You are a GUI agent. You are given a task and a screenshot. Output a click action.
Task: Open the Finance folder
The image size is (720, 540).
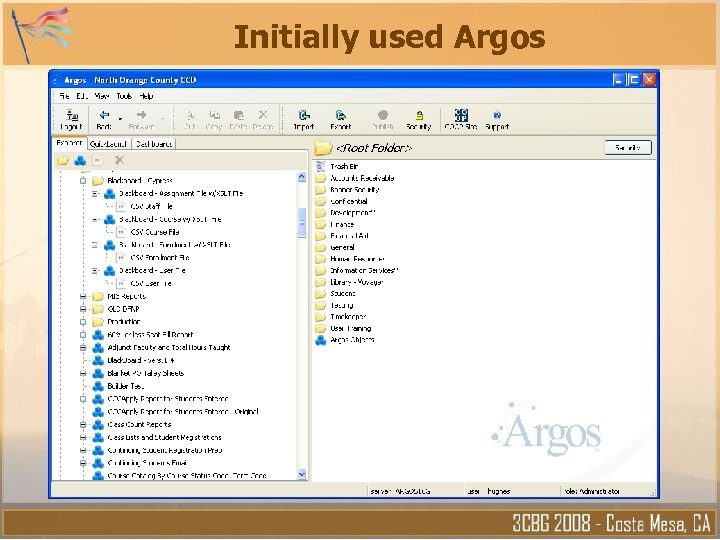[x=342, y=225]
